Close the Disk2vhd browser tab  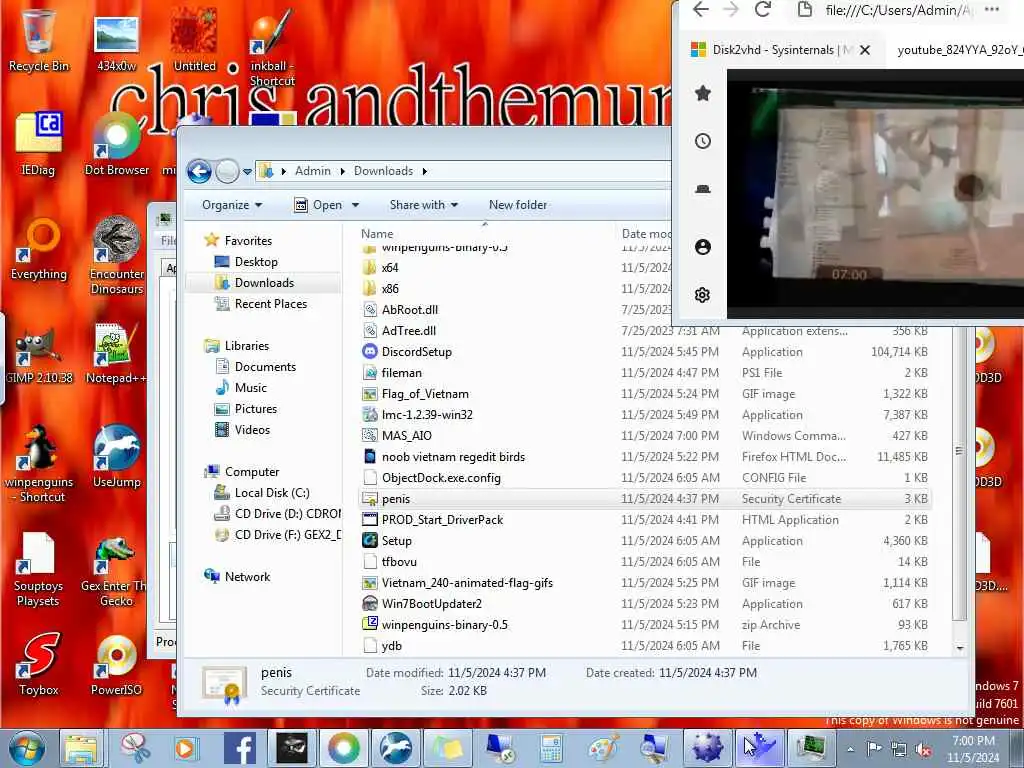(865, 50)
